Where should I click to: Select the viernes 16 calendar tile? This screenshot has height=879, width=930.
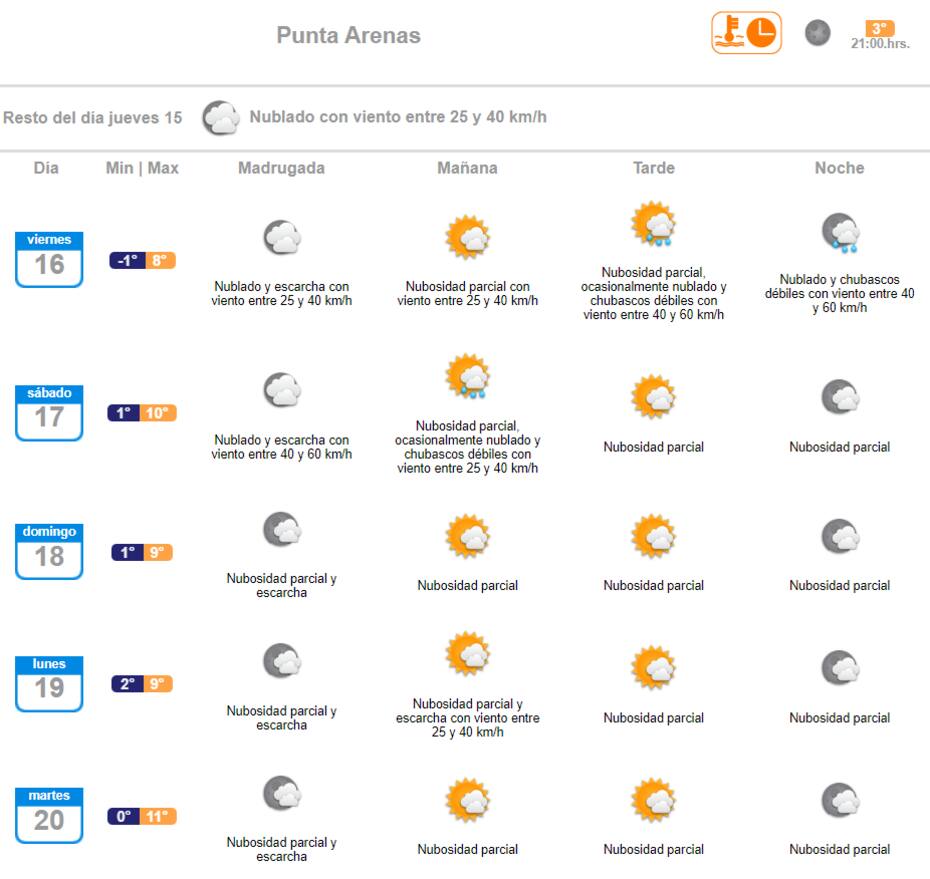click(x=49, y=259)
